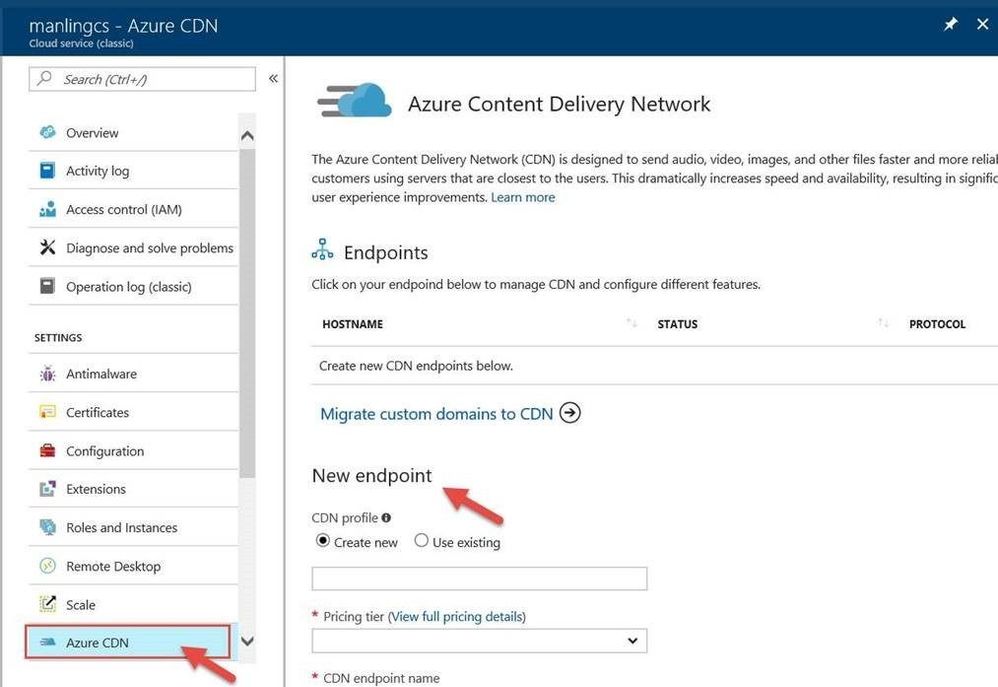Viewport: 998px width, 687px height.
Task: Open View full pricing details link
Action: (x=457, y=616)
